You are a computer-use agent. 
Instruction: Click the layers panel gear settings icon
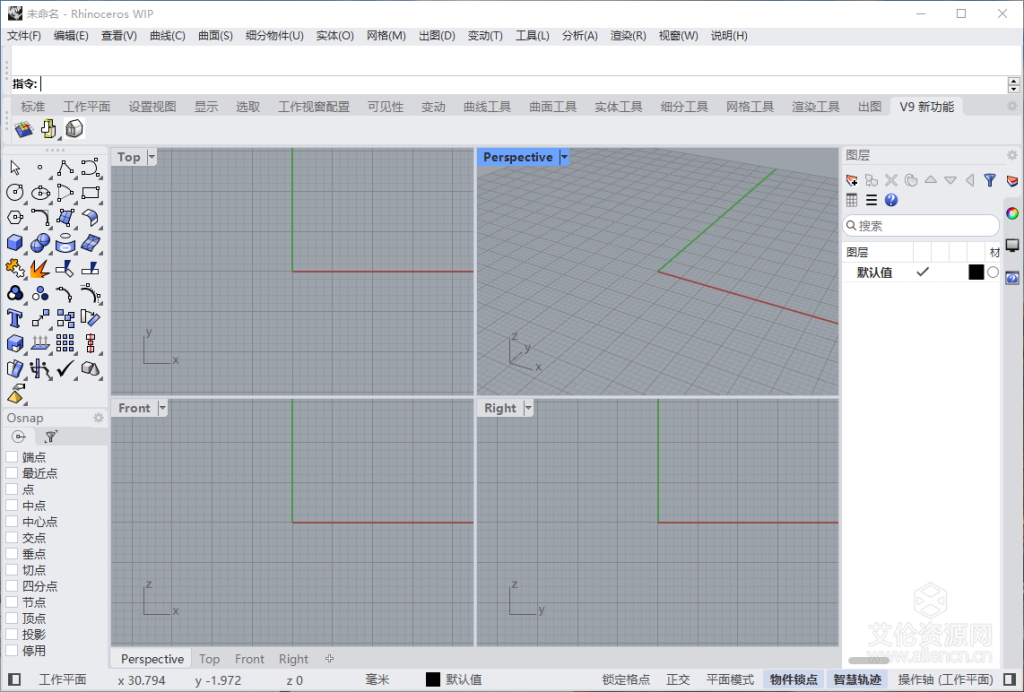click(1012, 155)
